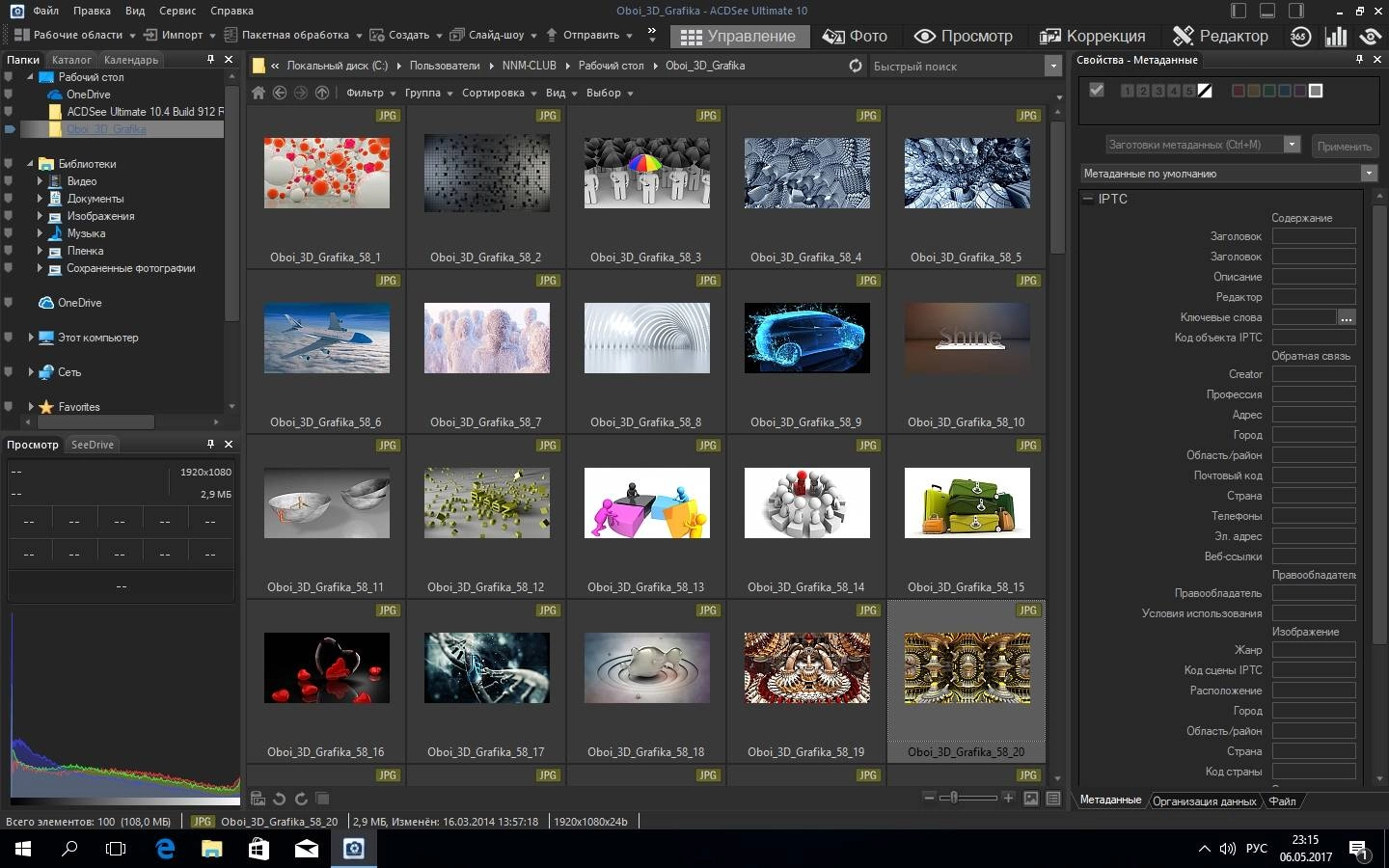
Task: Select thumbnail Oboi_3D_Grafika_58_9
Action: coord(806,354)
